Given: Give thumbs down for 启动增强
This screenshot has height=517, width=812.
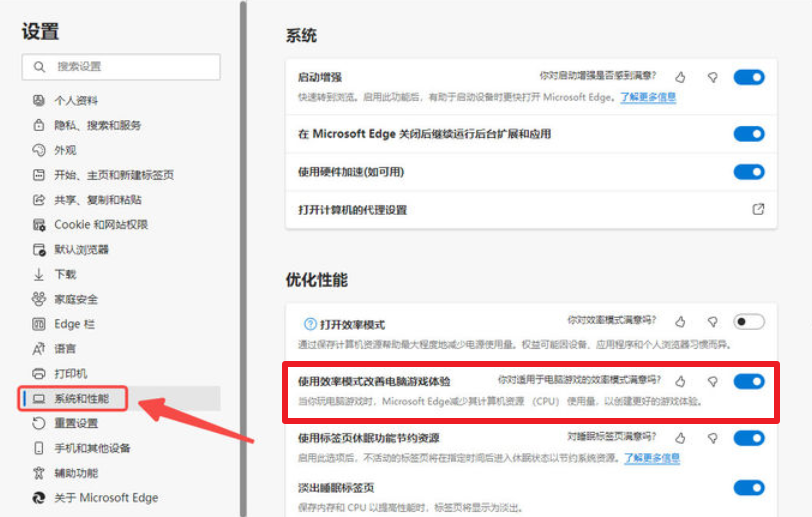Looking at the screenshot, I should 713,77.
